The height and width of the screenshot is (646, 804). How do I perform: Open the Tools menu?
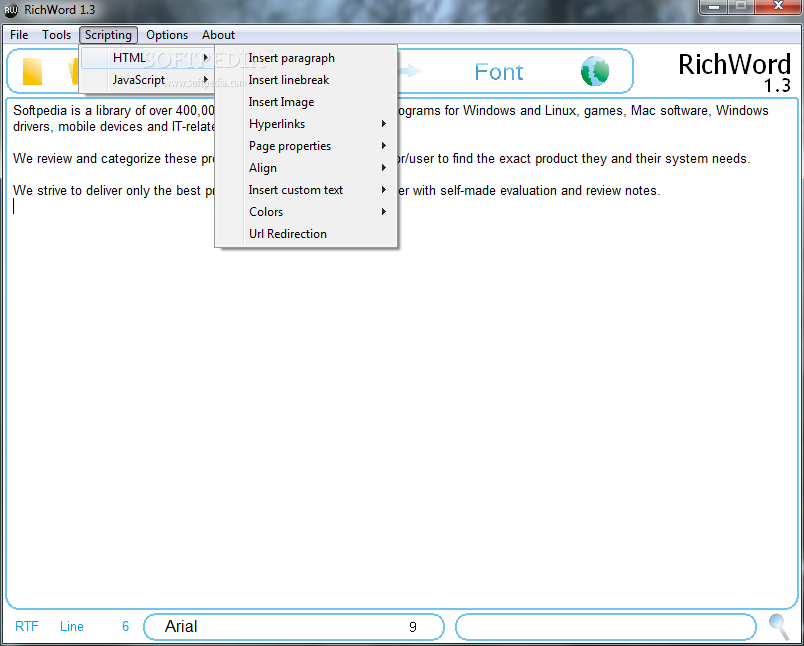(56, 35)
